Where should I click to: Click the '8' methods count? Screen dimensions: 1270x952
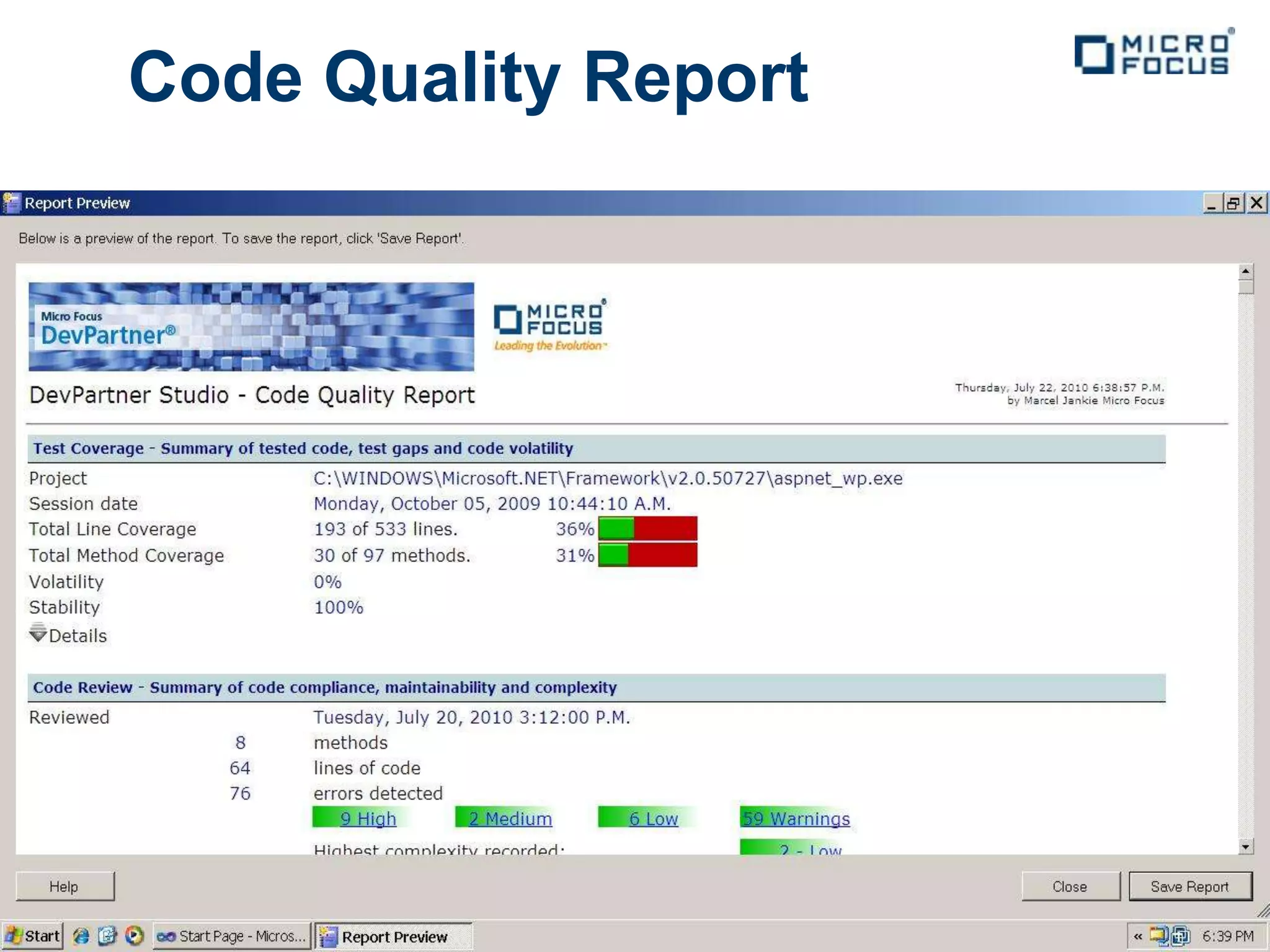tap(241, 743)
